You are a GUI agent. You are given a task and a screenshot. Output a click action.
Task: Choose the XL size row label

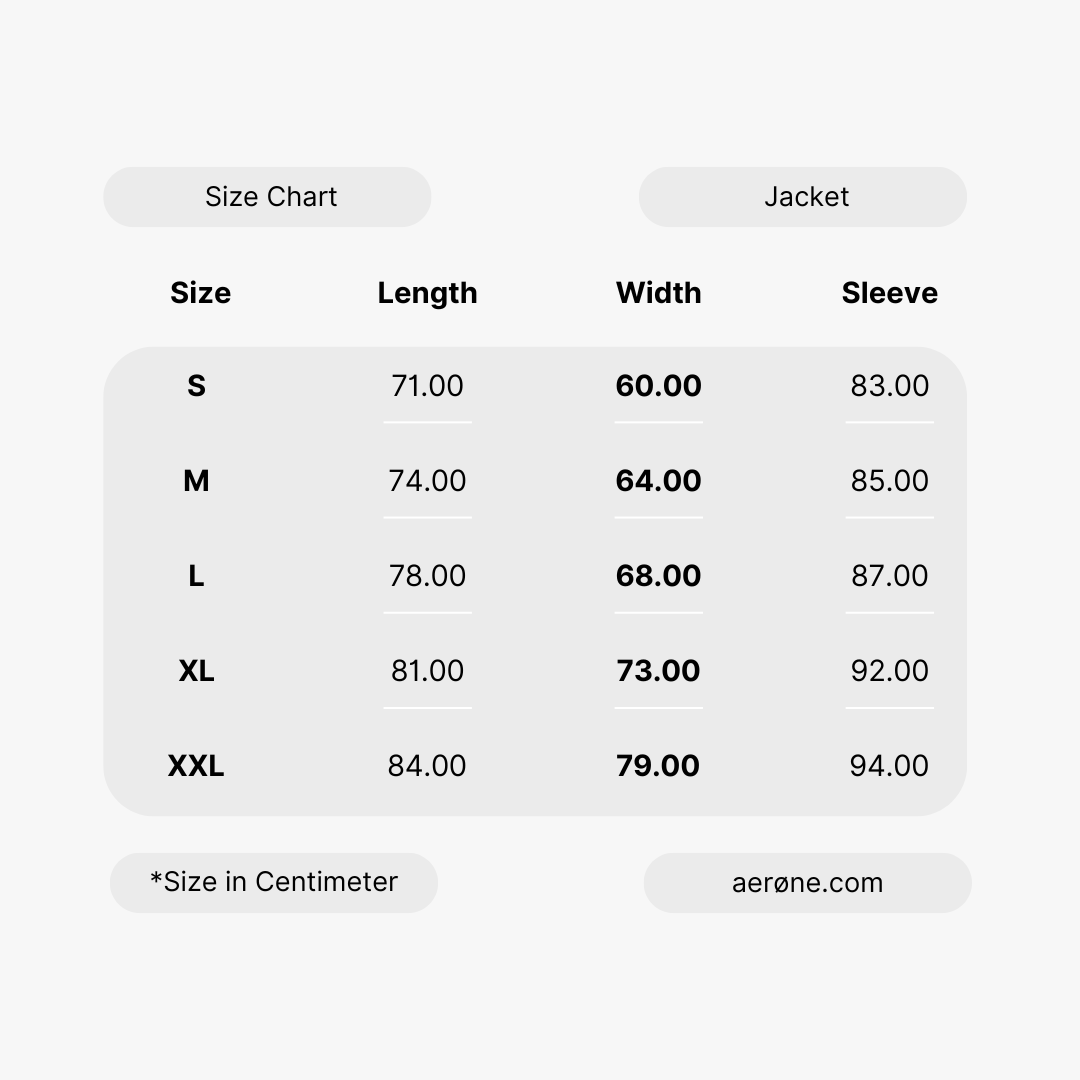click(x=196, y=671)
